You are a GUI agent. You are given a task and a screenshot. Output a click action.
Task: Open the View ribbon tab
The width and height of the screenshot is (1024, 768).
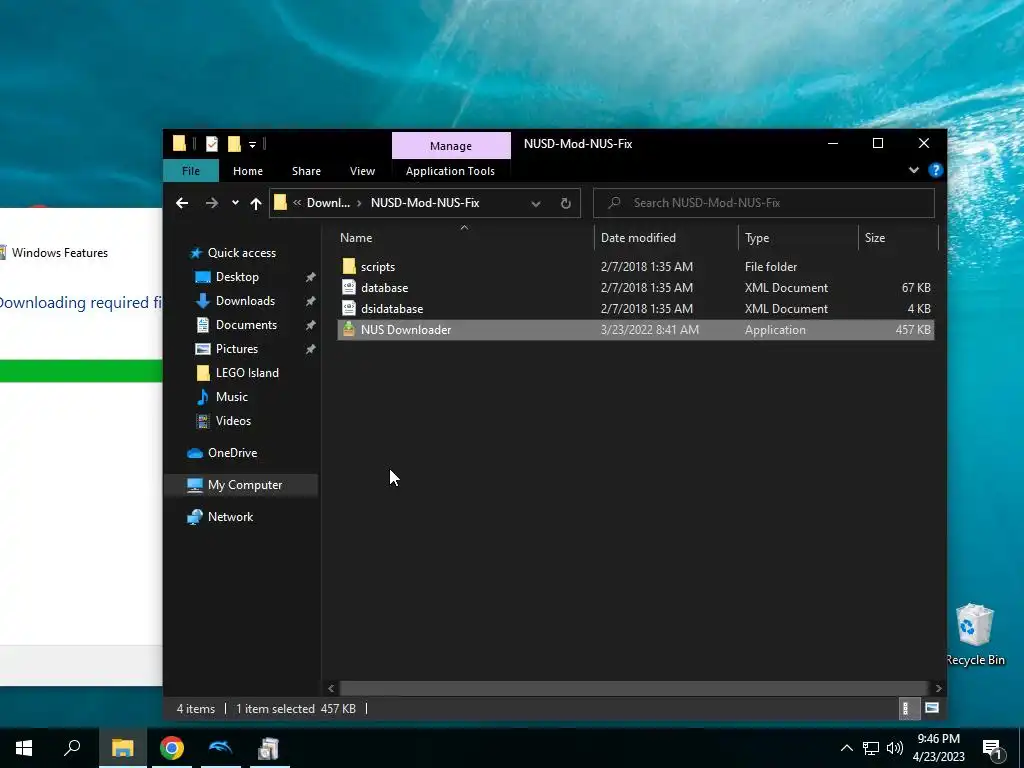pos(362,171)
